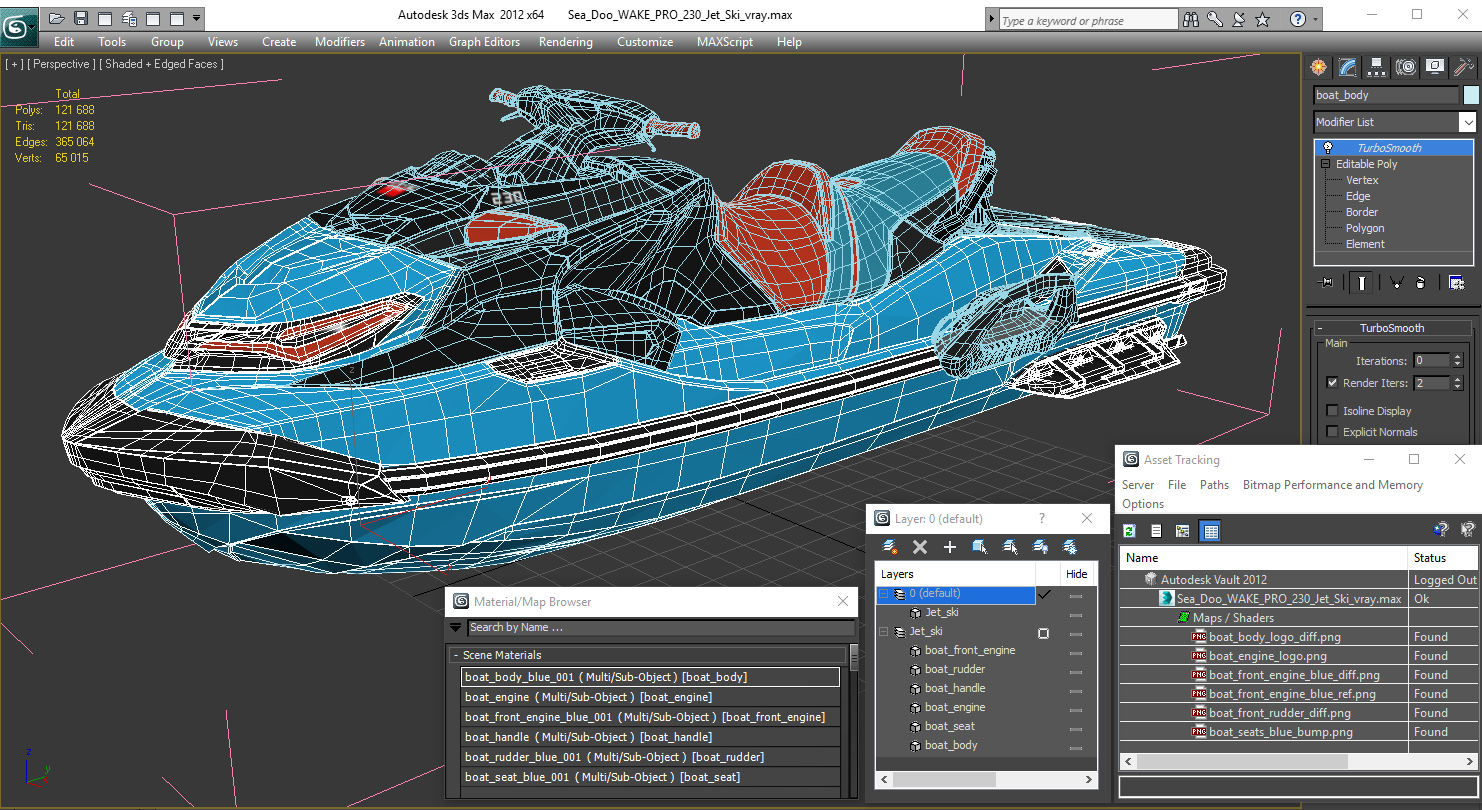The width and height of the screenshot is (1482, 810).
Task: Click the viewport [+] general menu label
Action: (14, 64)
